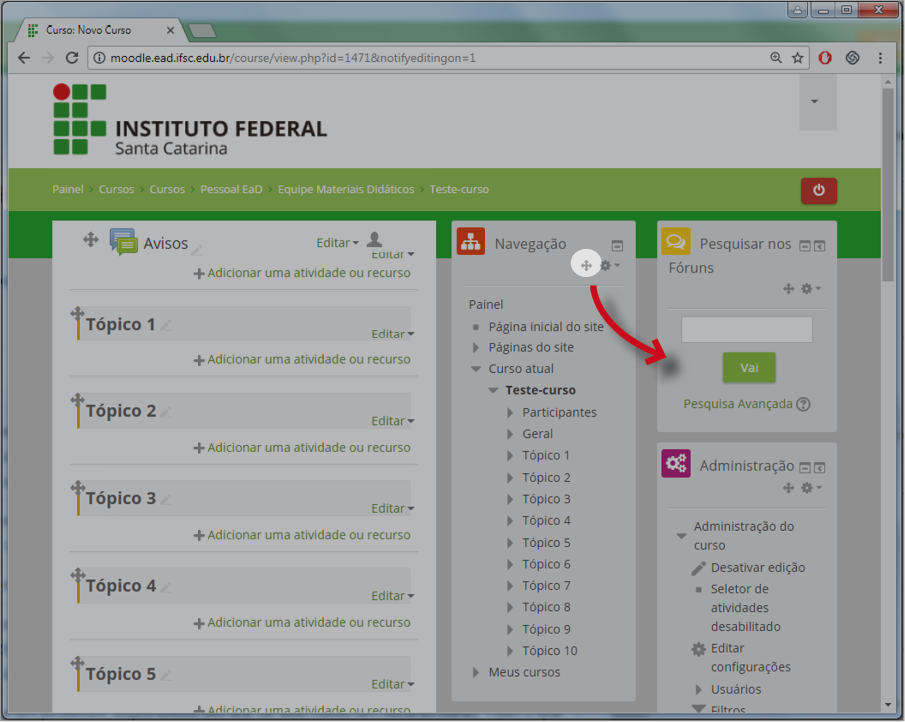Expand the Meus cursos tree item
The height and width of the screenshot is (722, 905).
pyautogui.click(x=476, y=673)
